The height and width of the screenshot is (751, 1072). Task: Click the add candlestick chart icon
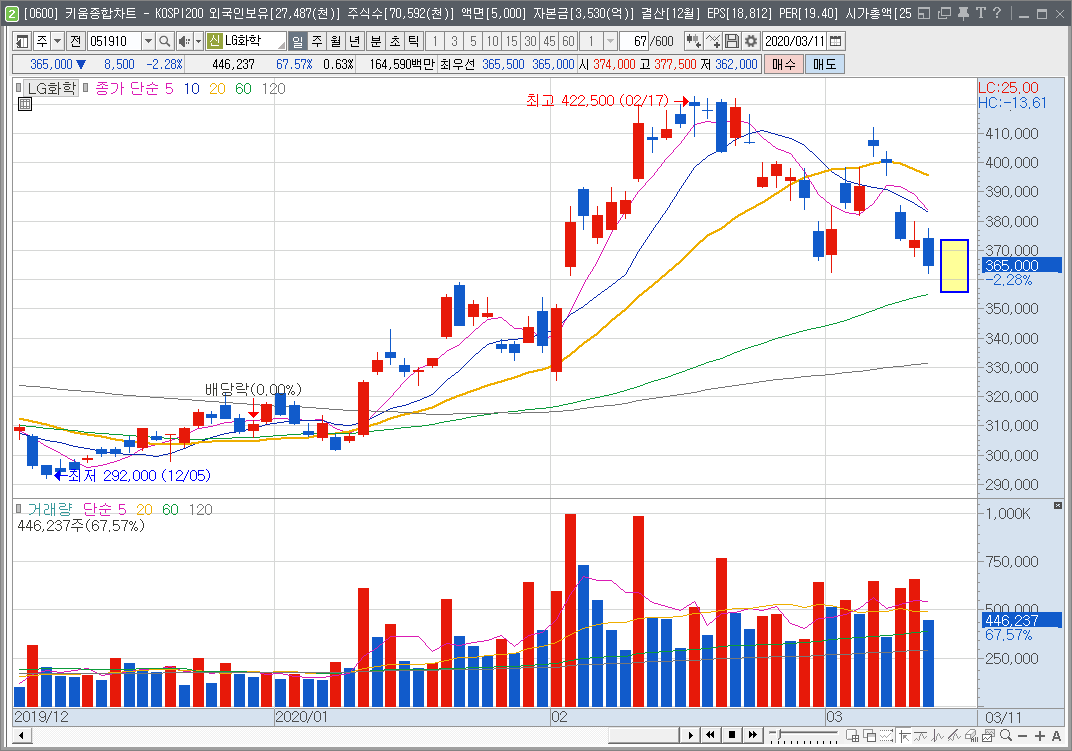pyautogui.click(x=693, y=42)
